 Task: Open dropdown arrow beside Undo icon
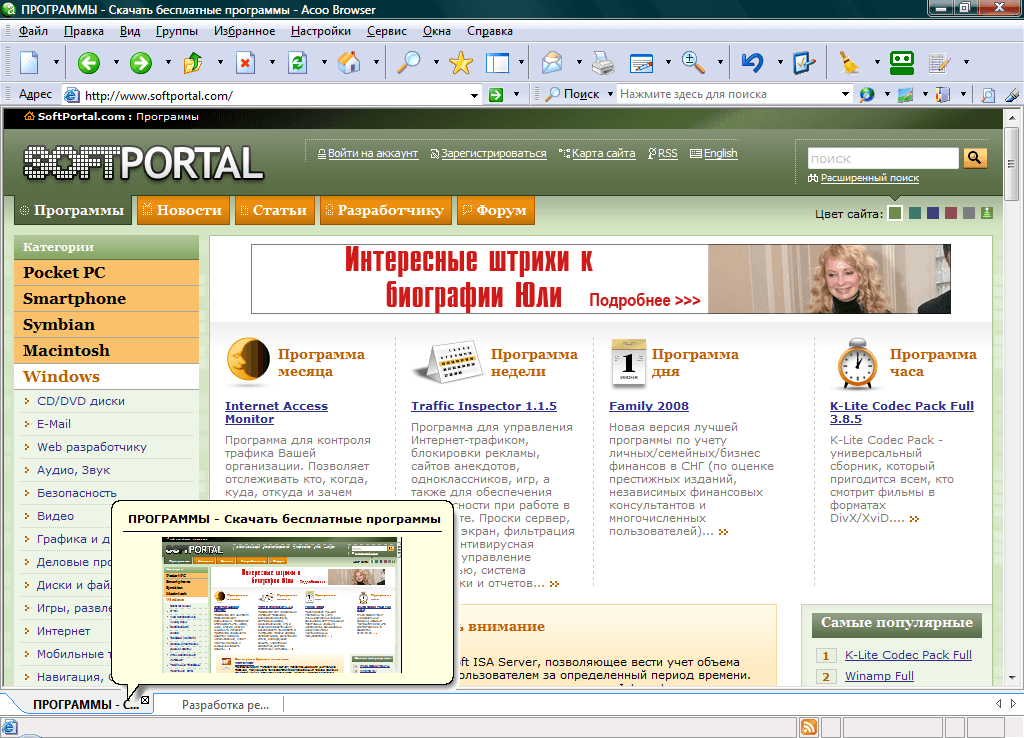click(x=780, y=63)
